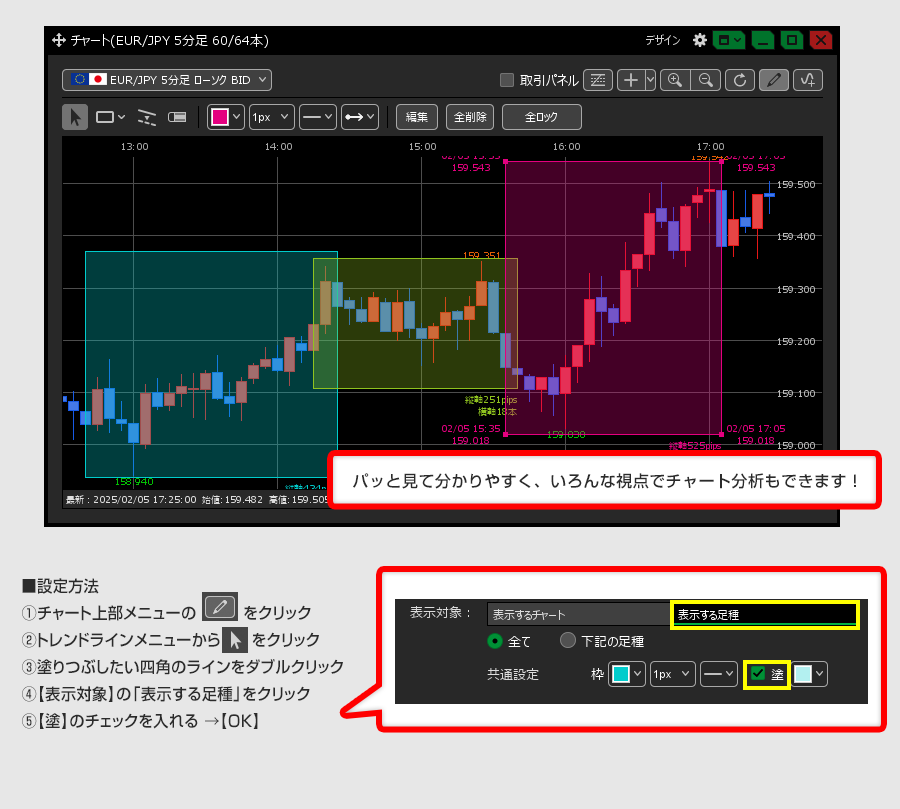This screenshot has width=900, height=809.
Task: Toggle the 取引パネル checkbox
Action: pos(507,80)
